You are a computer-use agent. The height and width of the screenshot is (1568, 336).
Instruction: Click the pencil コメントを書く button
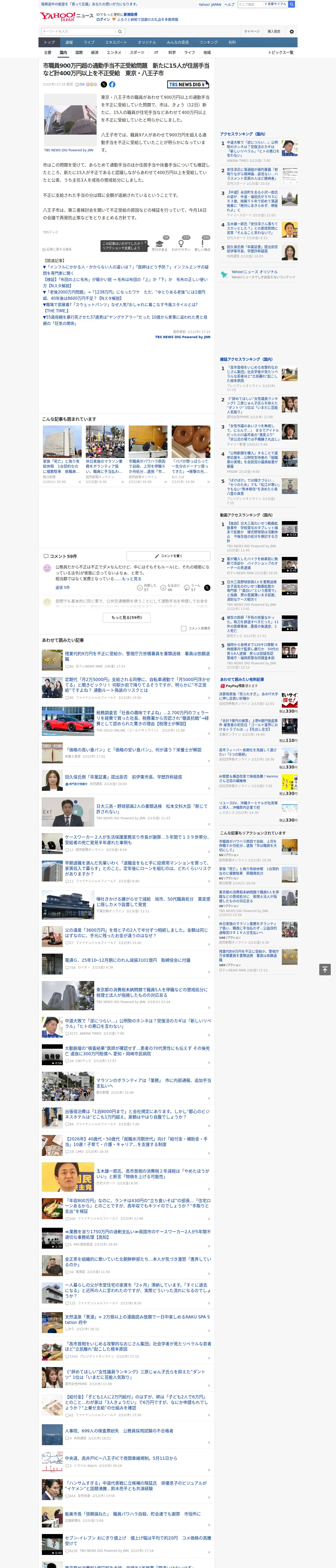(169, 556)
